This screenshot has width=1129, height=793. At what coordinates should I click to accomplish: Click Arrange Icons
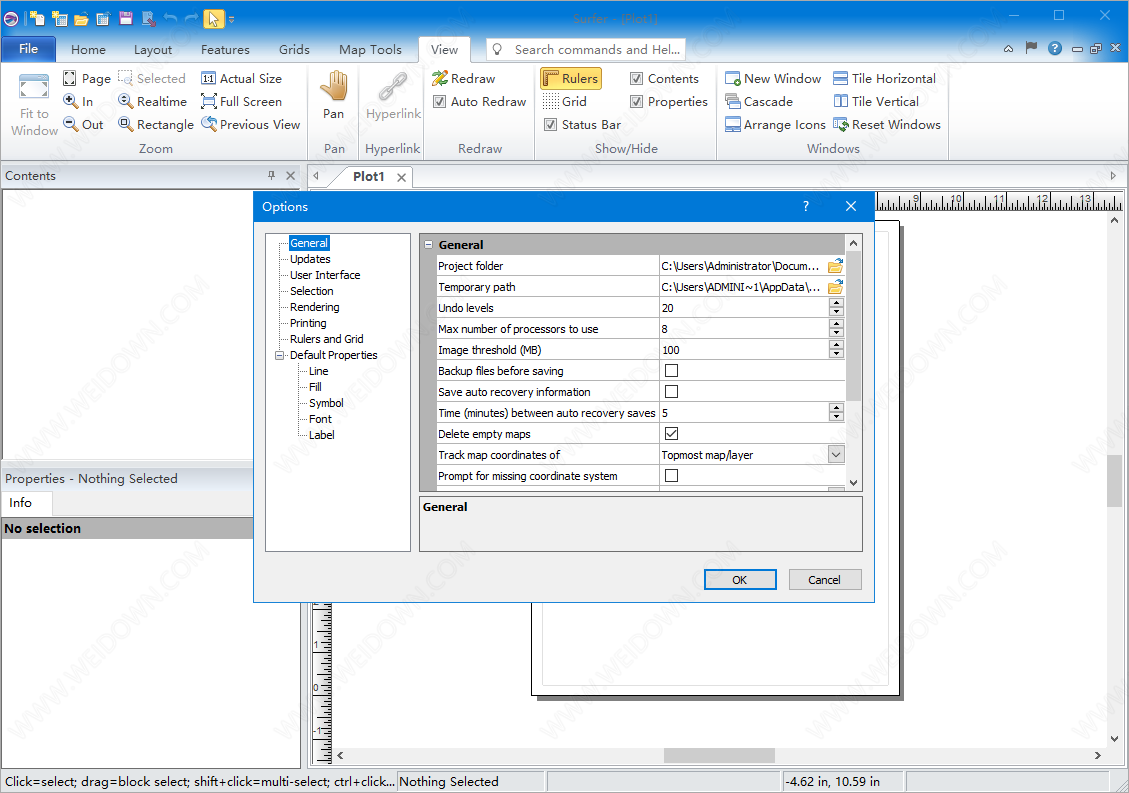coord(775,125)
